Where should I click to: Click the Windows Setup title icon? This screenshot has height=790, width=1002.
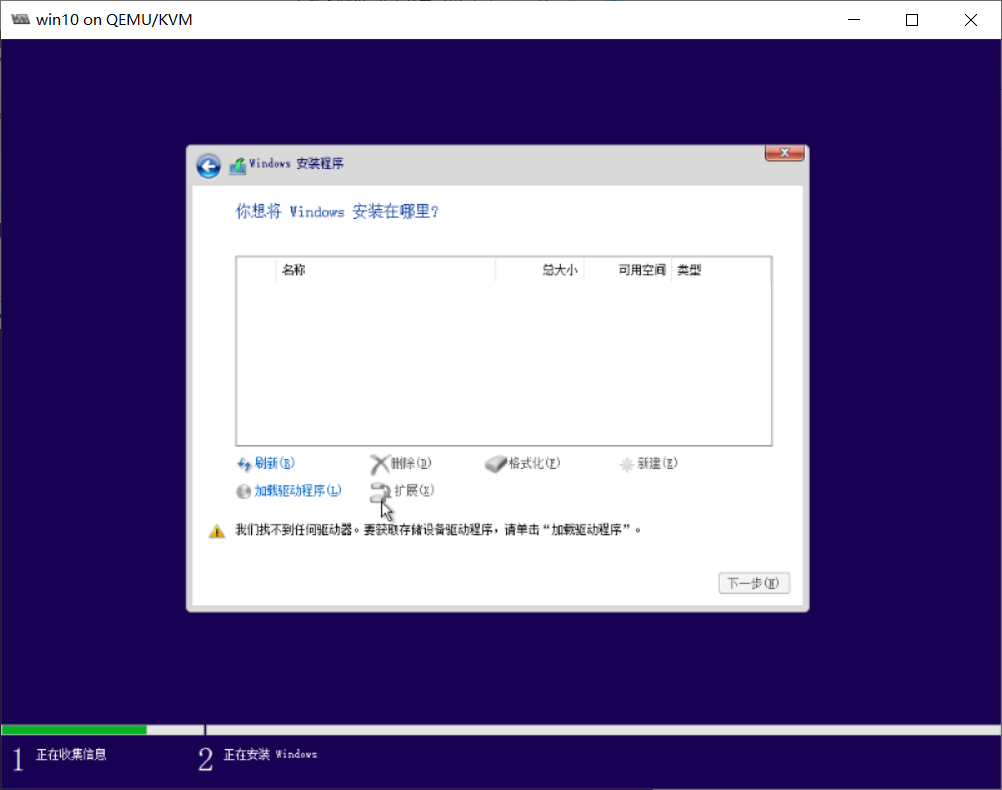pos(238,166)
